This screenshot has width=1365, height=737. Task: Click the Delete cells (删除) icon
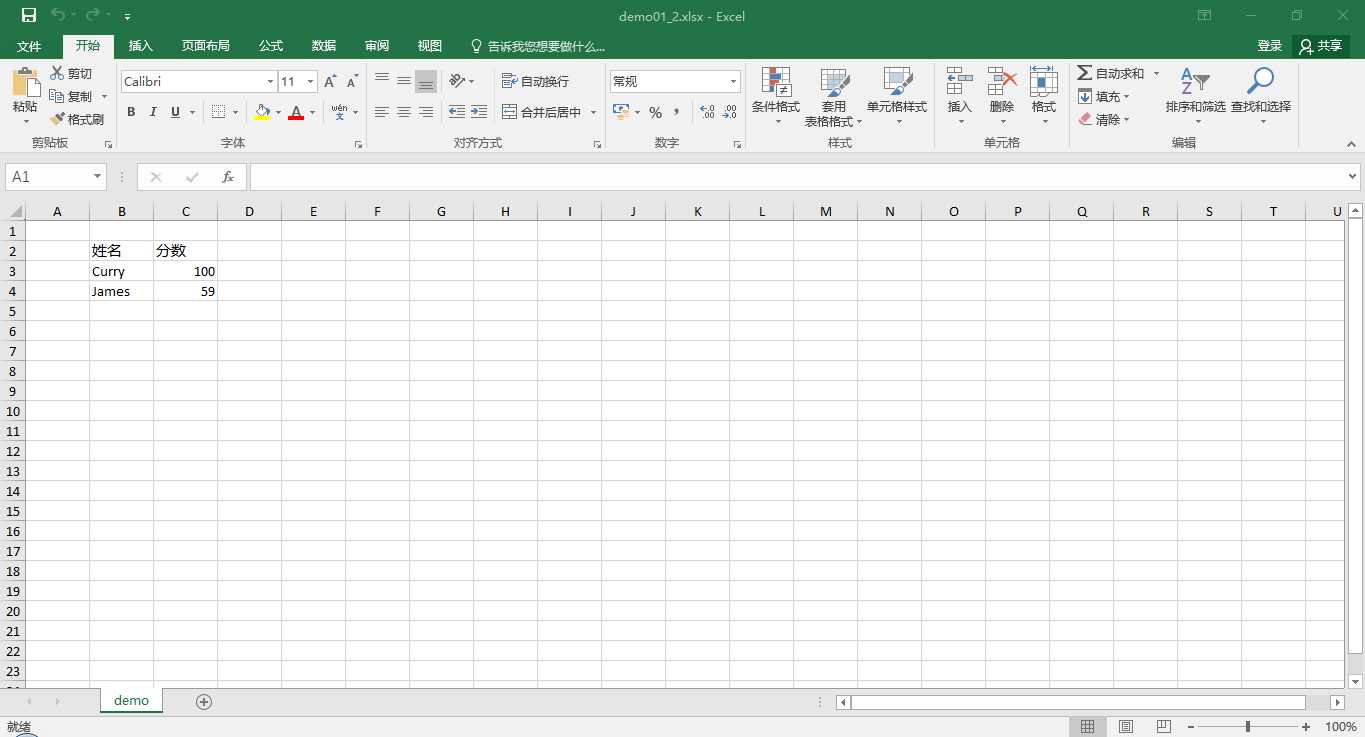[x=1002, y=82]
